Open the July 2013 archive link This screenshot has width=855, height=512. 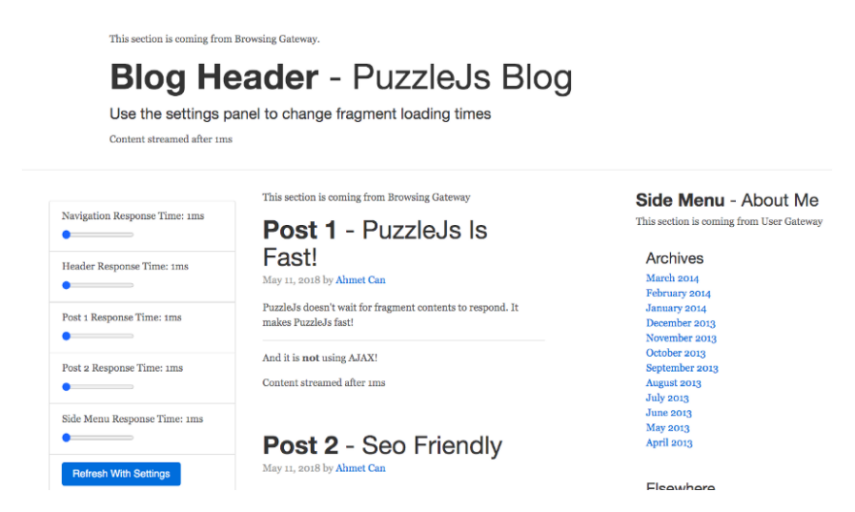(x=667, y=398)
